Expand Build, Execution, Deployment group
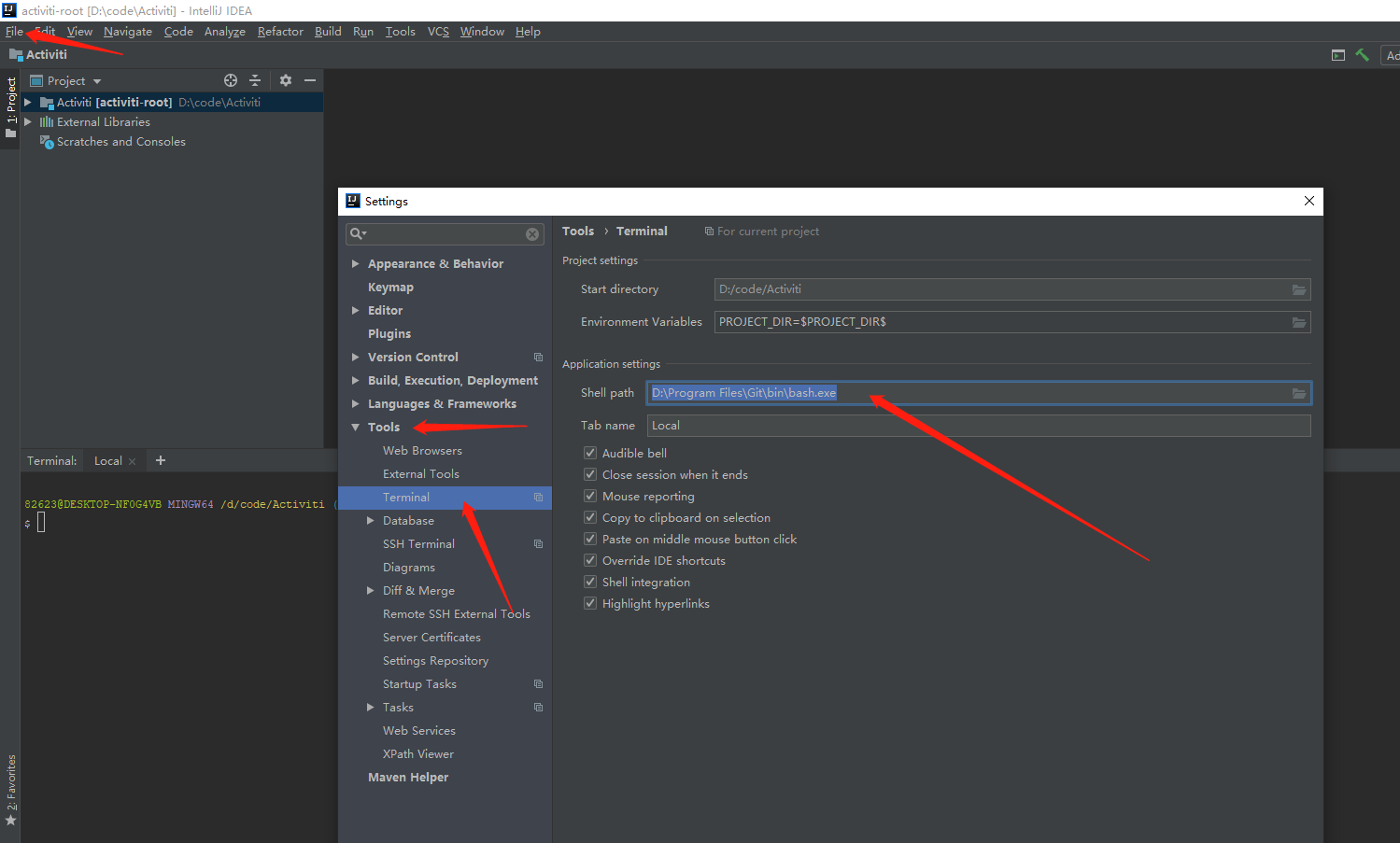 [356, 381]
